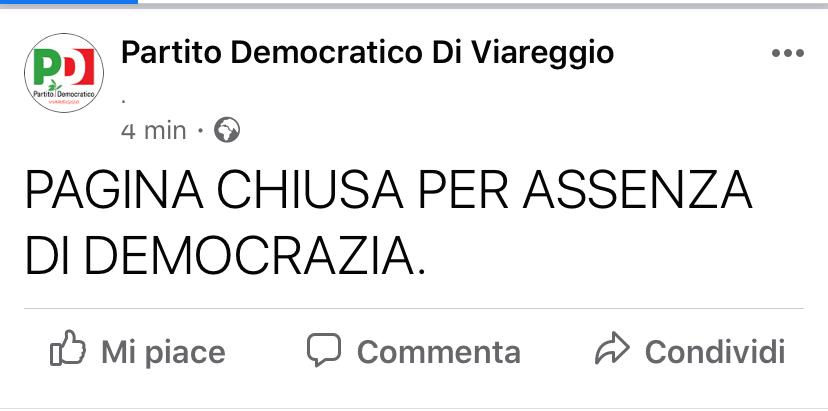Click the small dot below the page name
The image size is (828, 411).
coord(124,101)
